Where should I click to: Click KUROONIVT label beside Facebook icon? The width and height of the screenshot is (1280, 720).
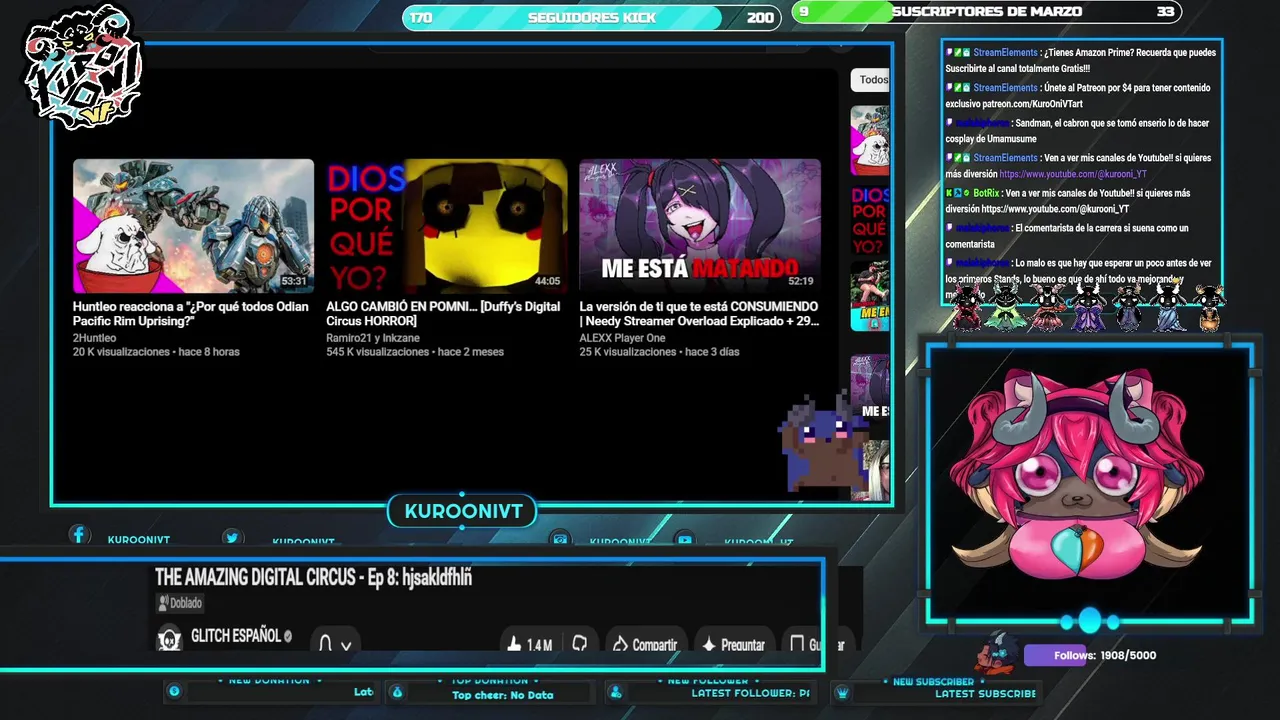pos(139,540)
